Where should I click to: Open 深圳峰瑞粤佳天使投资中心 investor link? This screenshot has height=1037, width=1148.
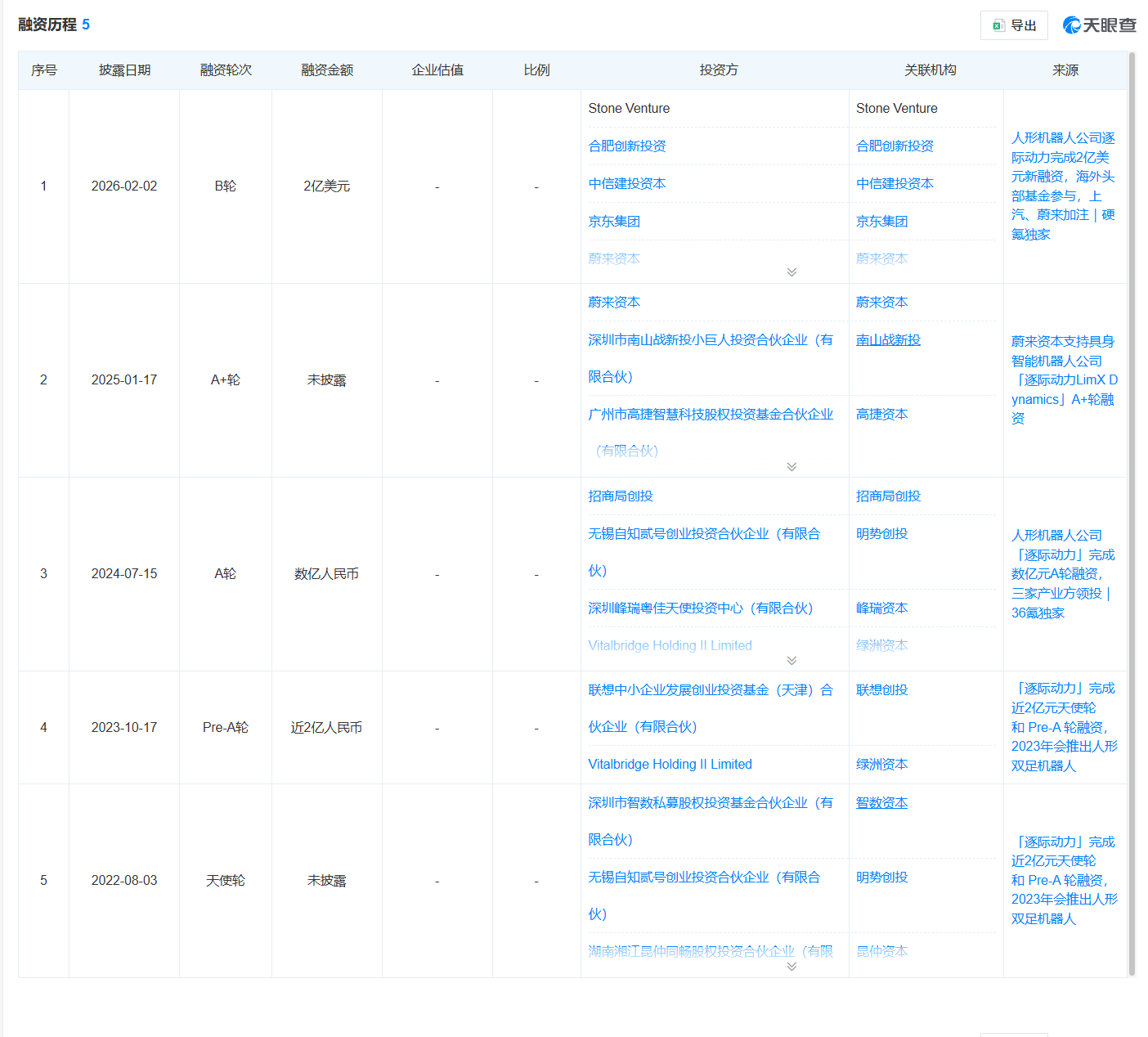pyautogui.click(x=701, y=608)
